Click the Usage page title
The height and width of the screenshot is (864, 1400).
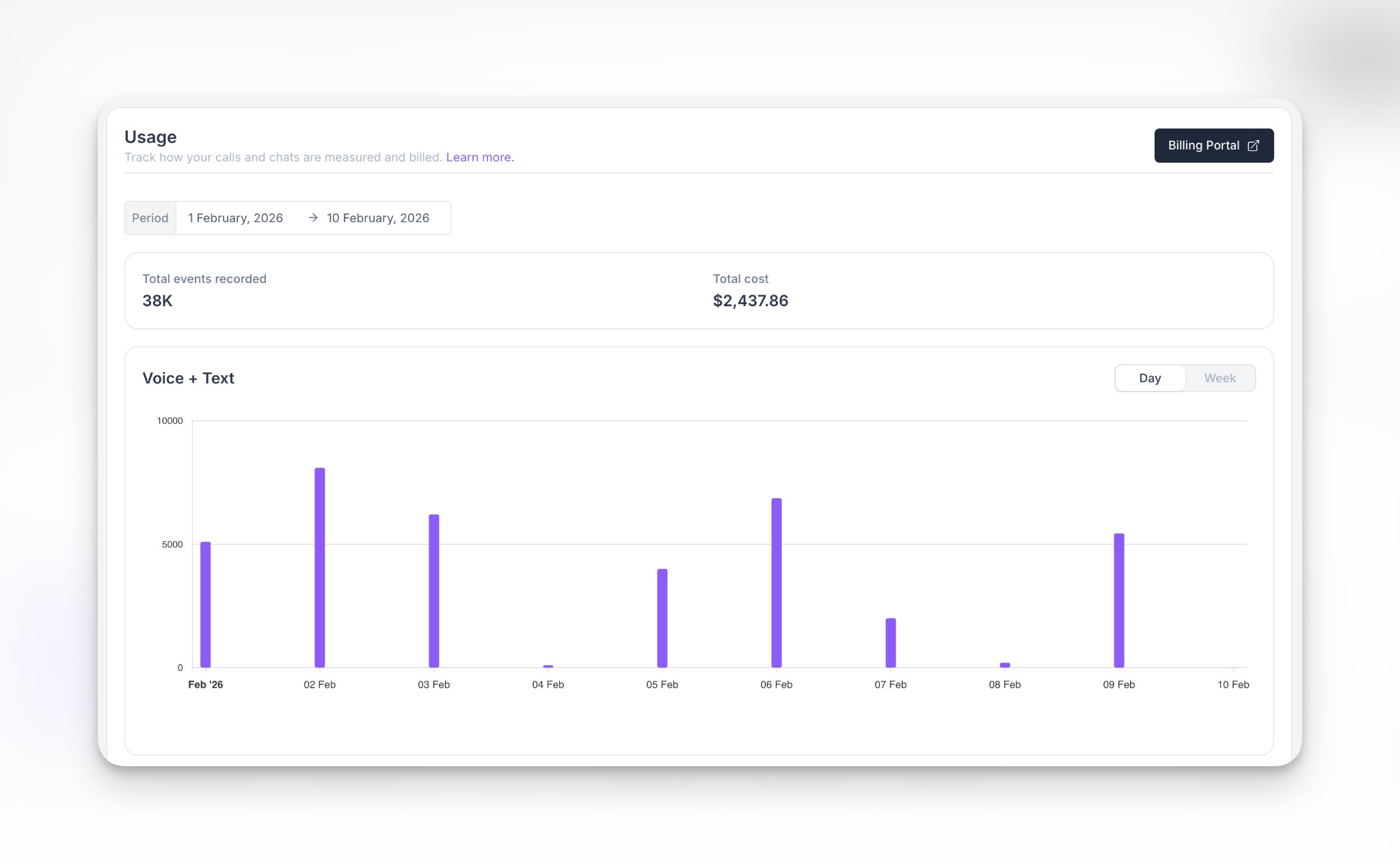pos(150,137)
